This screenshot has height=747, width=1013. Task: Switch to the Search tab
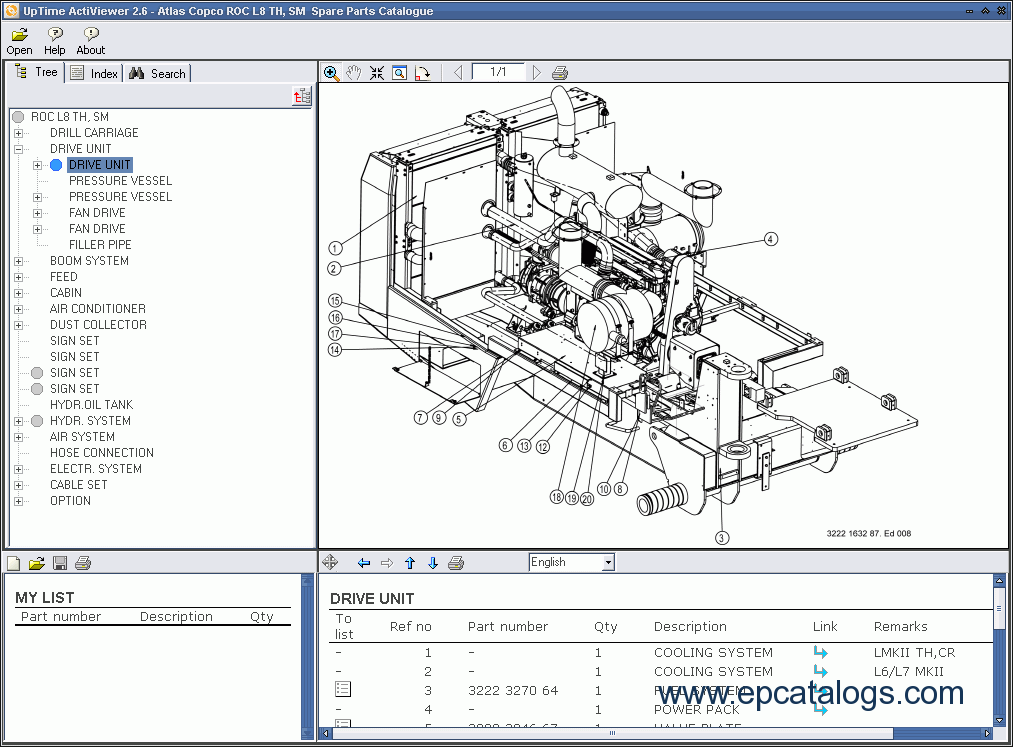pos(157,73)
